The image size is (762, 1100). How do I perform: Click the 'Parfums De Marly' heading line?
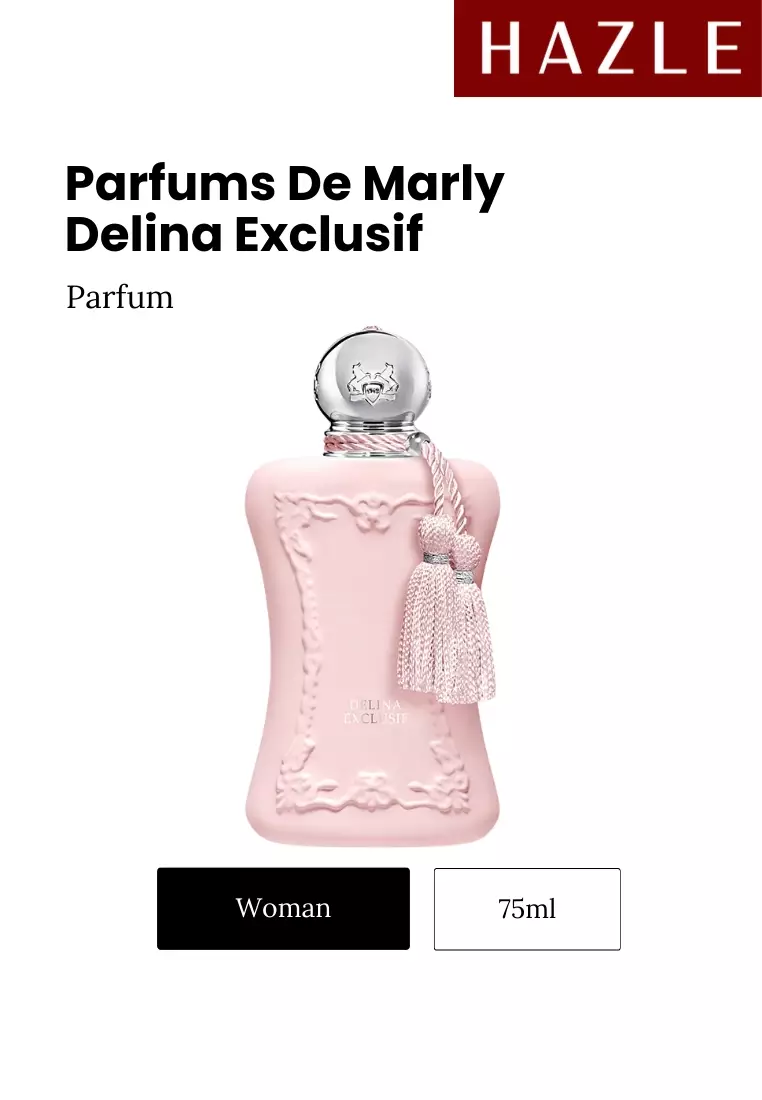[285, 185]
